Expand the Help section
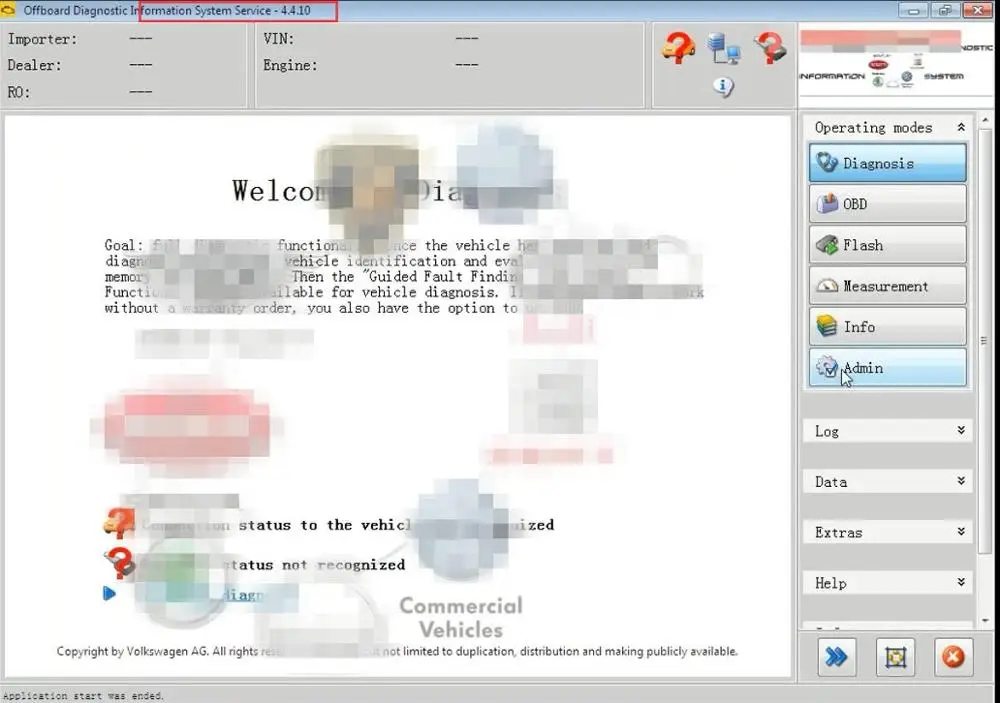Screen dimensions: 1000x703 tap(960, 582)
